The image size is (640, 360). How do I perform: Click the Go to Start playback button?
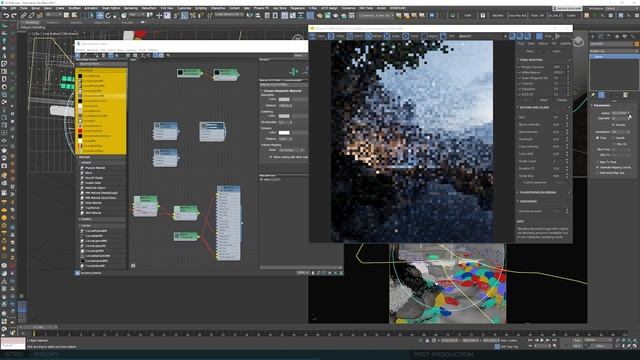[530, 340]
